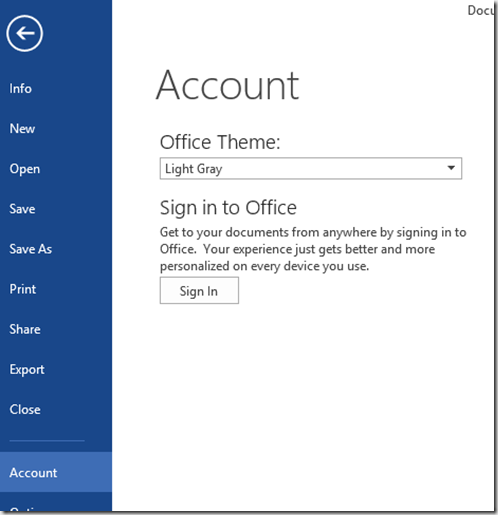This screenshot has height=515, width=498.
Task: Go to the Print page
Action: 23,289
